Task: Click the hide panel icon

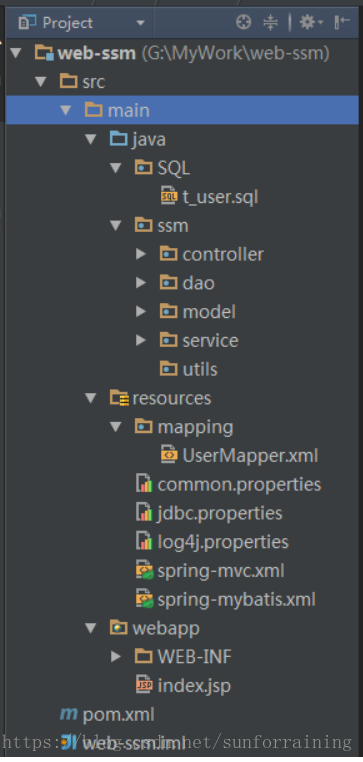Action: click(342, 22)
